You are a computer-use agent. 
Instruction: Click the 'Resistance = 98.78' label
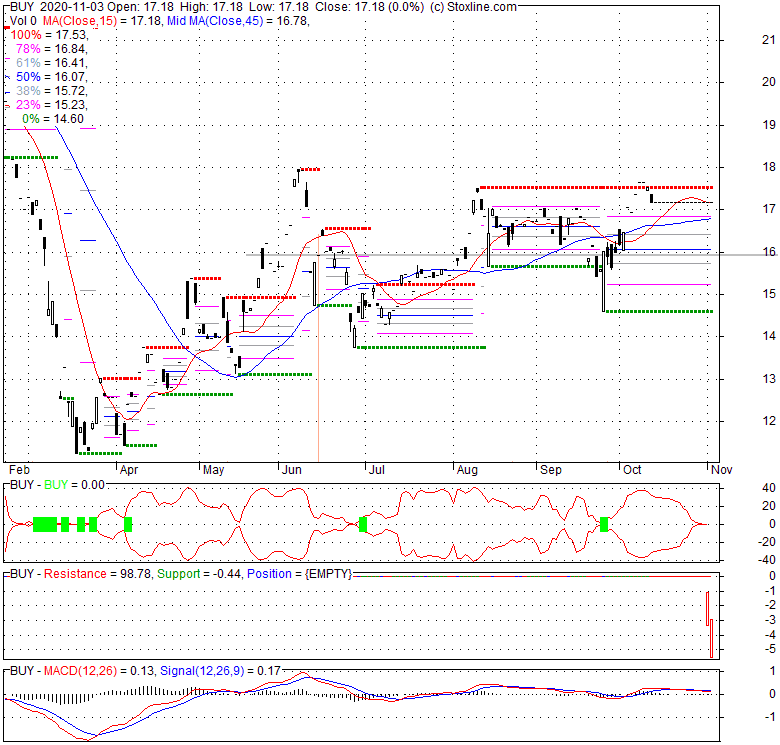(x=98, y=573)
